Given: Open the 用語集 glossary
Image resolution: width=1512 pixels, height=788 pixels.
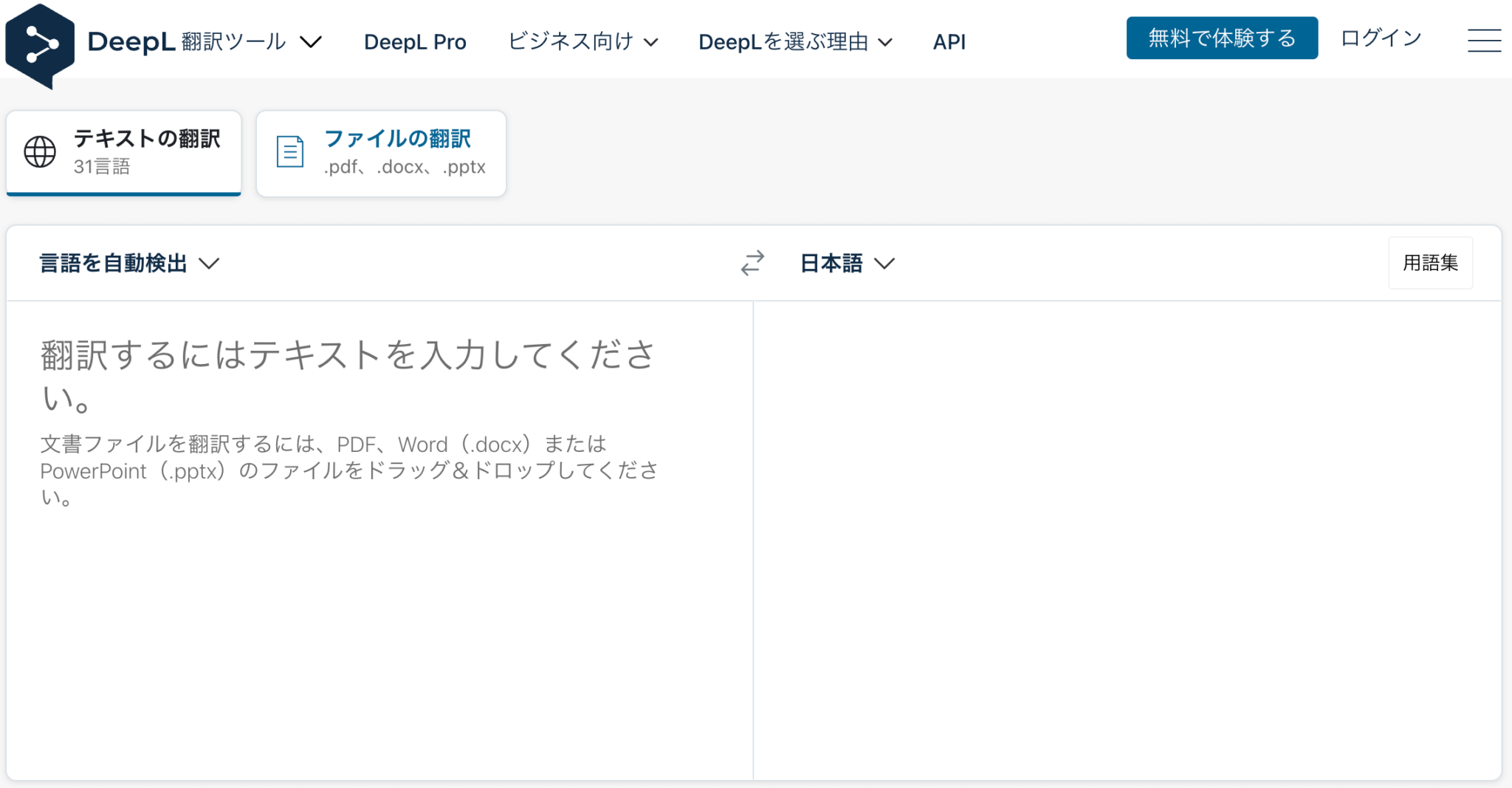Looking at the screenshot, I should (x=1430, y=262).
